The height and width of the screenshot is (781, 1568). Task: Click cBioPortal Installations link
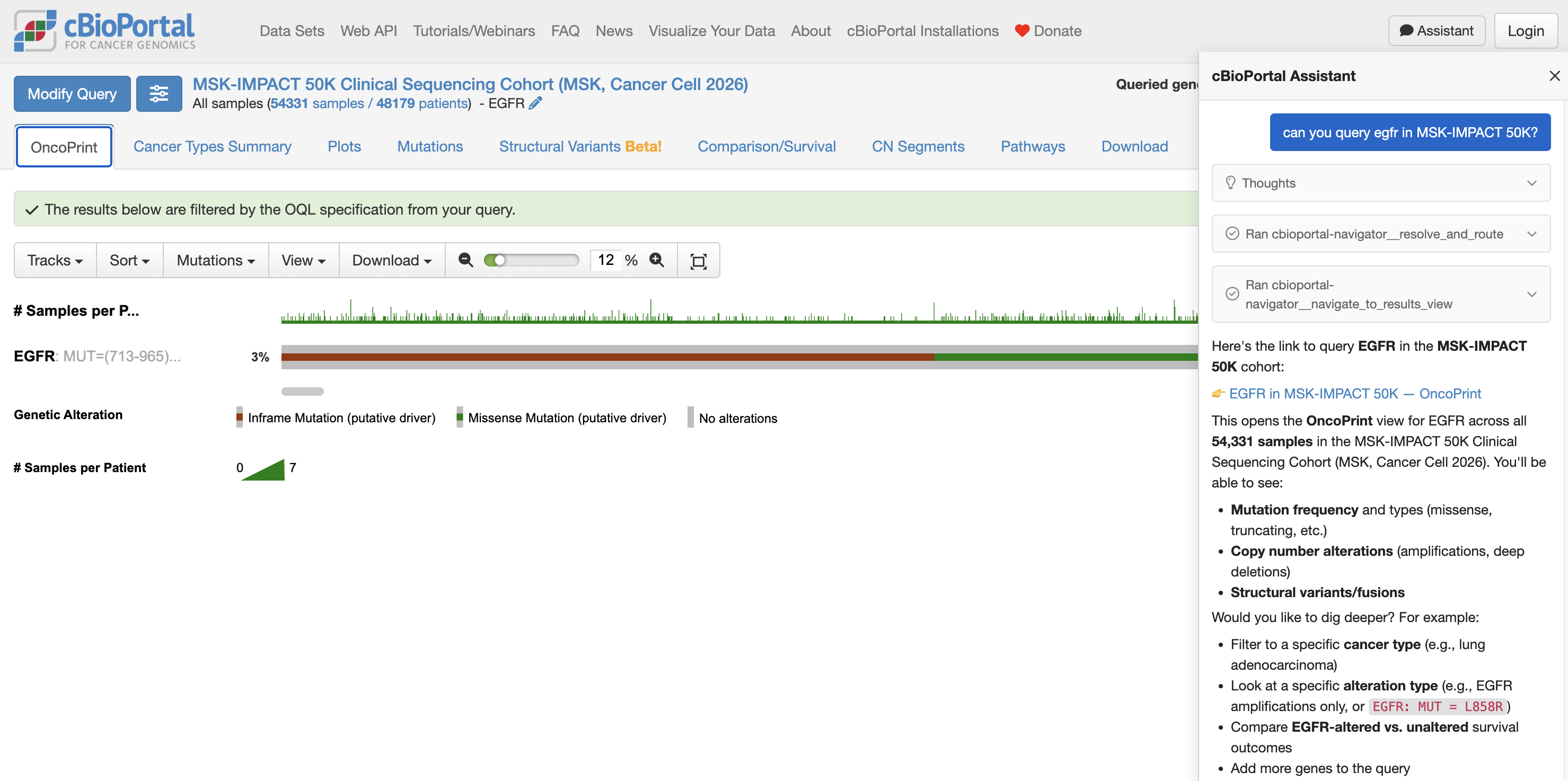pos(922,30)
